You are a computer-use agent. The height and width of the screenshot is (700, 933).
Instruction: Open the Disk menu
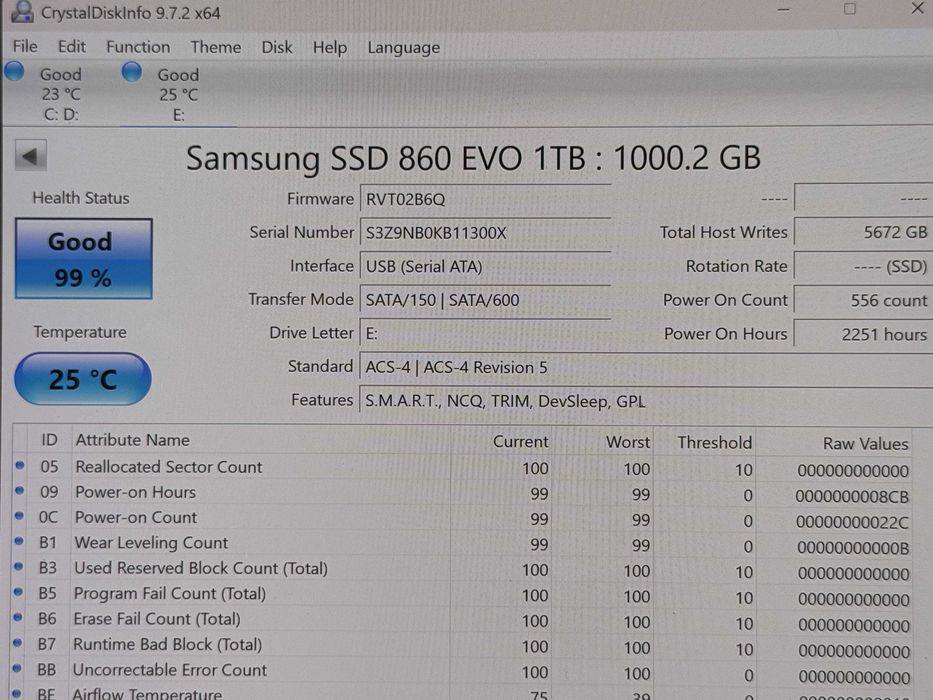tap(277, 47)
